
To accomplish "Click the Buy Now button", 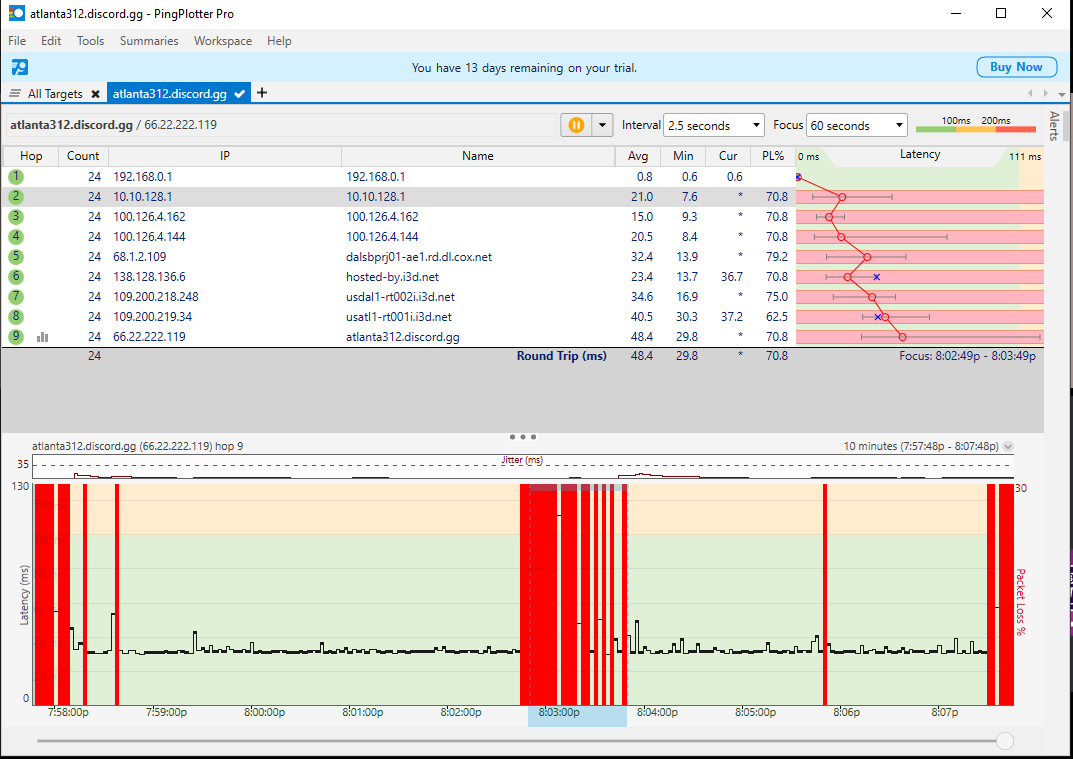I will [1015, 67].
